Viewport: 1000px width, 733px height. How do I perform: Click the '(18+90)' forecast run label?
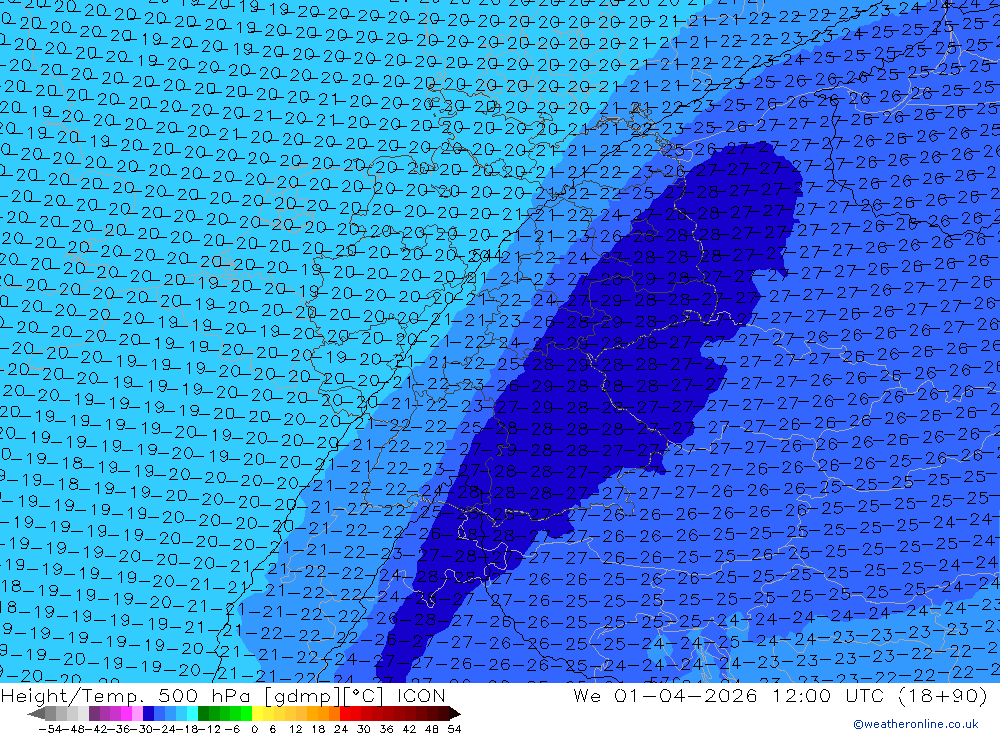(943, 695)
